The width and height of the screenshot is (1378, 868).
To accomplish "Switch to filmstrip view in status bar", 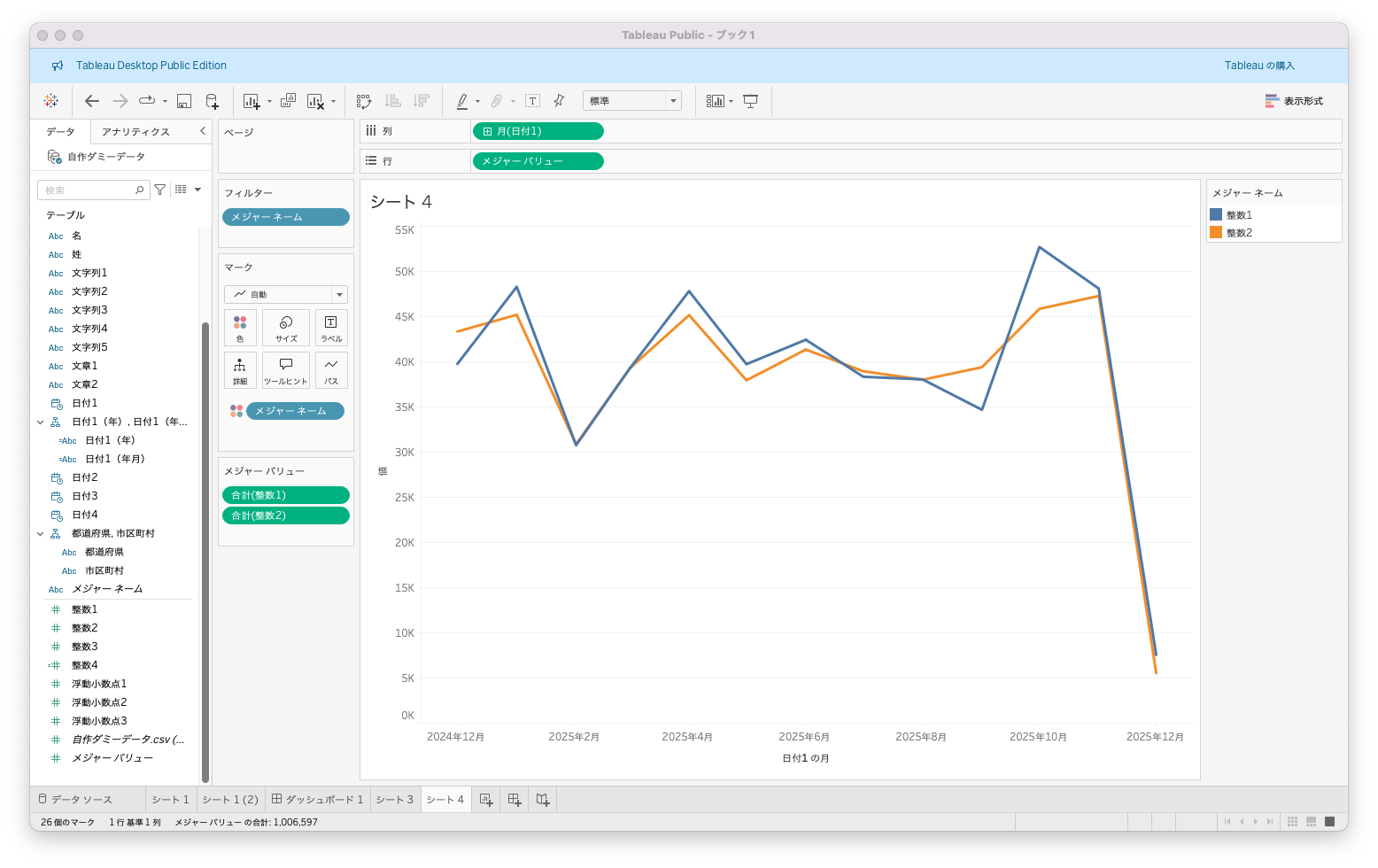I will (1311, 822).
